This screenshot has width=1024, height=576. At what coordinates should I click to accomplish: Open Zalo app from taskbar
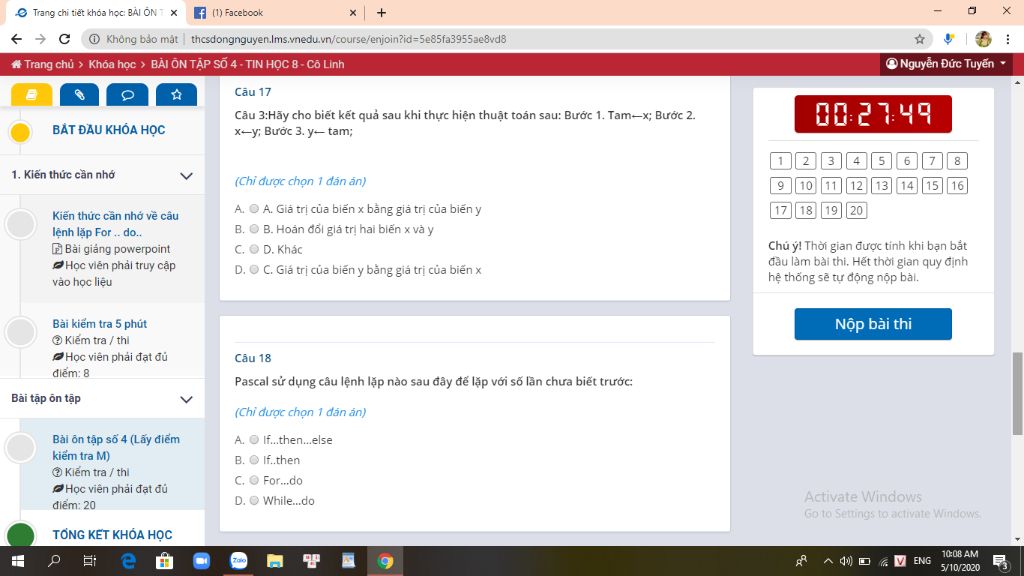tap(238, 561)
